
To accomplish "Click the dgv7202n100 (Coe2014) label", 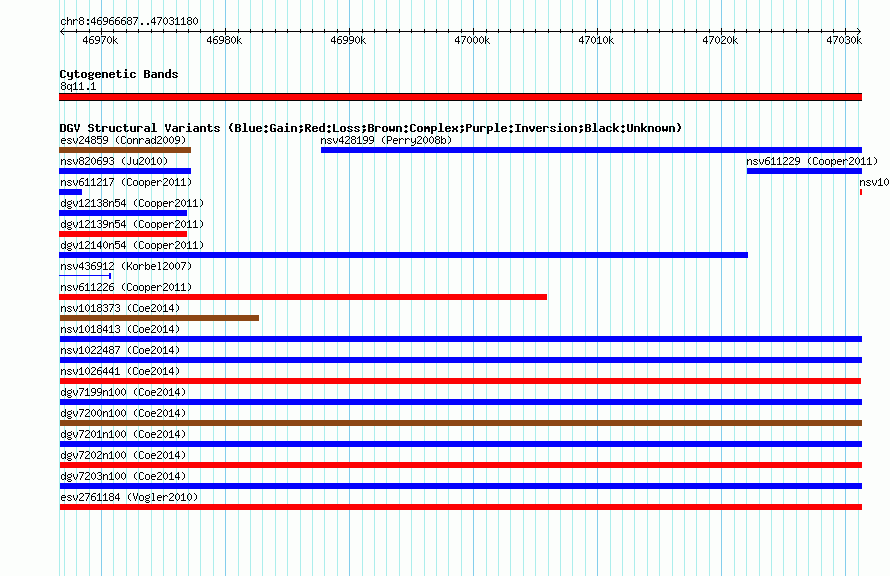I will tap(123, 455).
